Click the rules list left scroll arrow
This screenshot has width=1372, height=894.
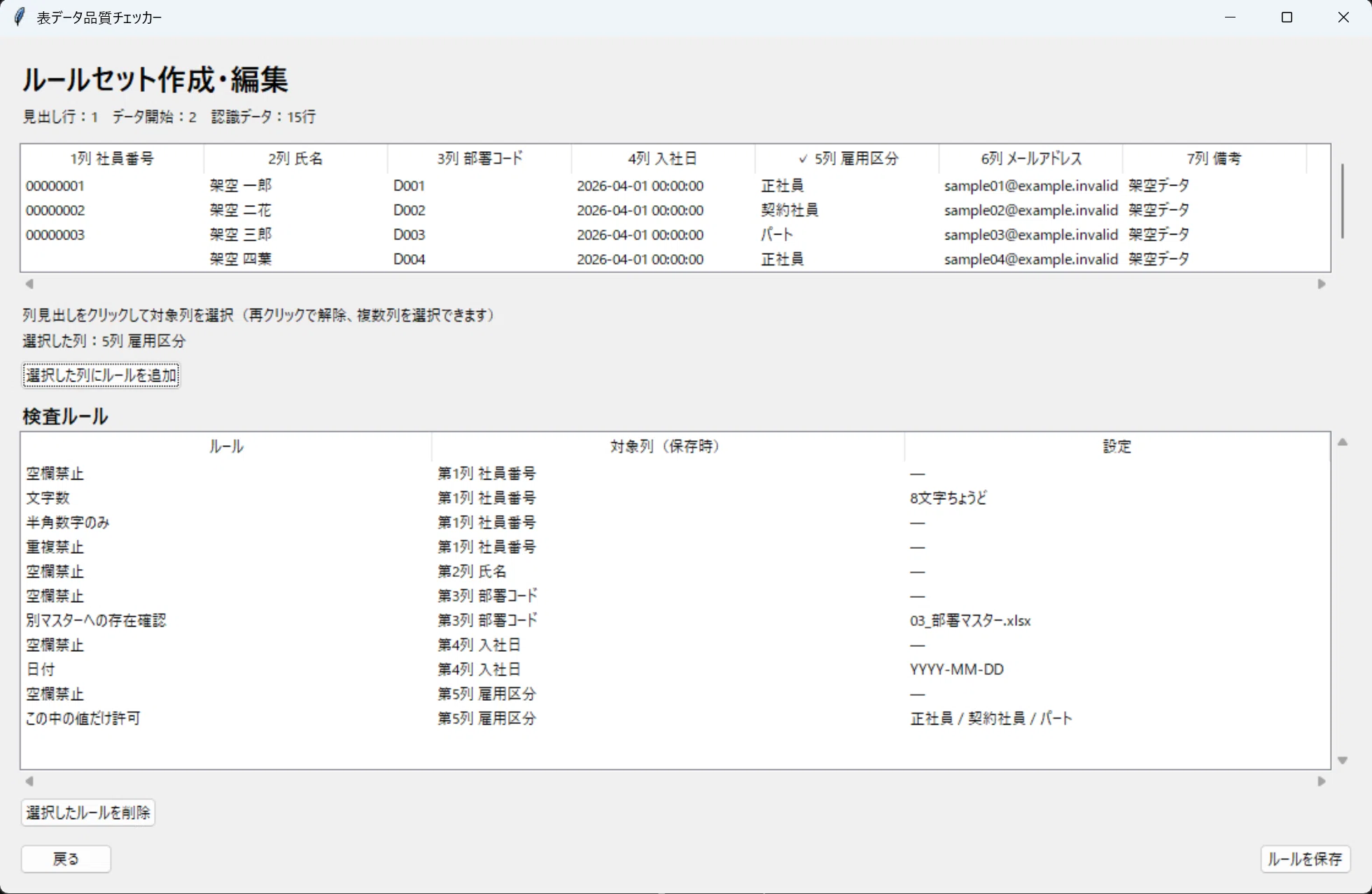pos(29,781)
